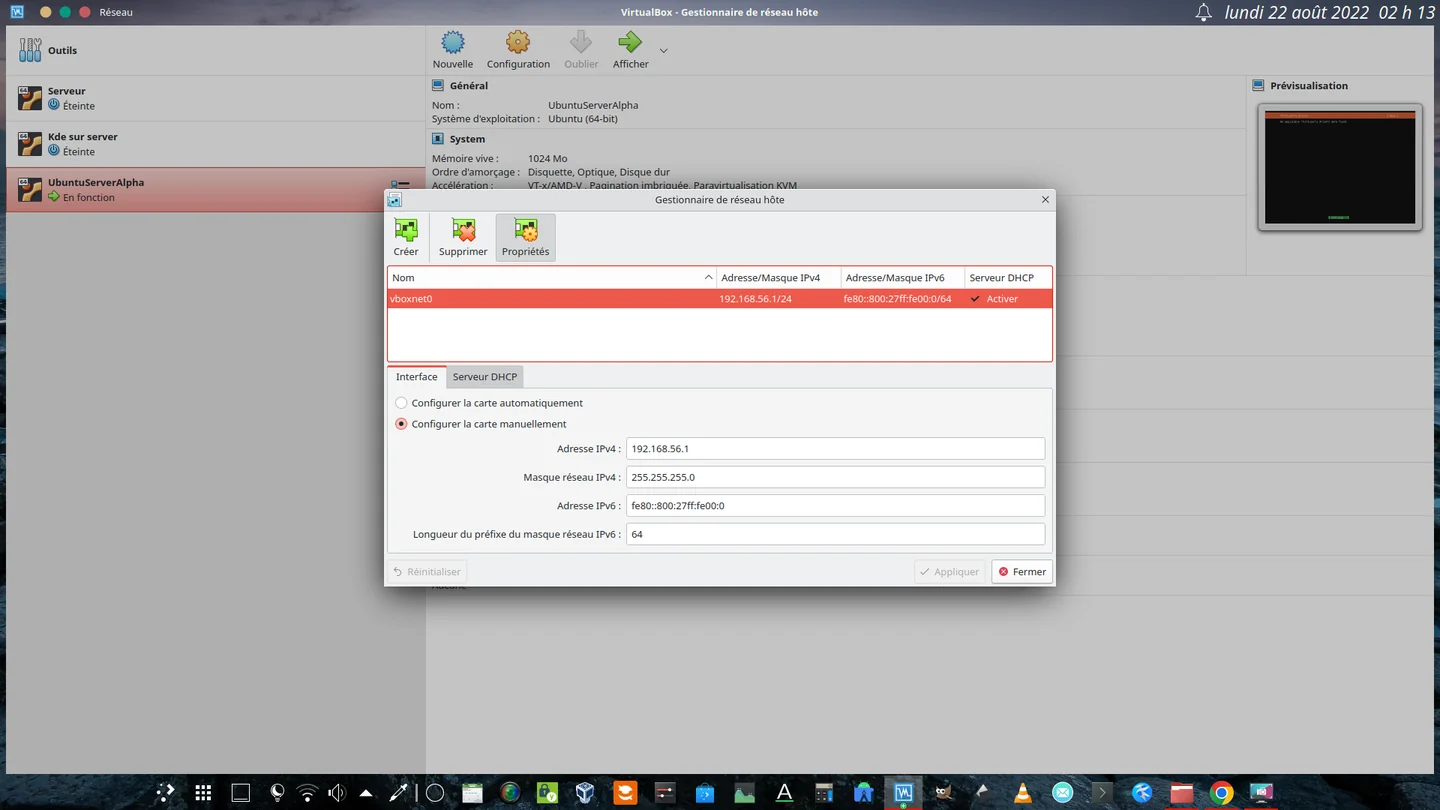This screenshot has height=810, width=1440.
Task: Click the VirtualBox app icon in the title bar
Action: [x=17, y=12]
